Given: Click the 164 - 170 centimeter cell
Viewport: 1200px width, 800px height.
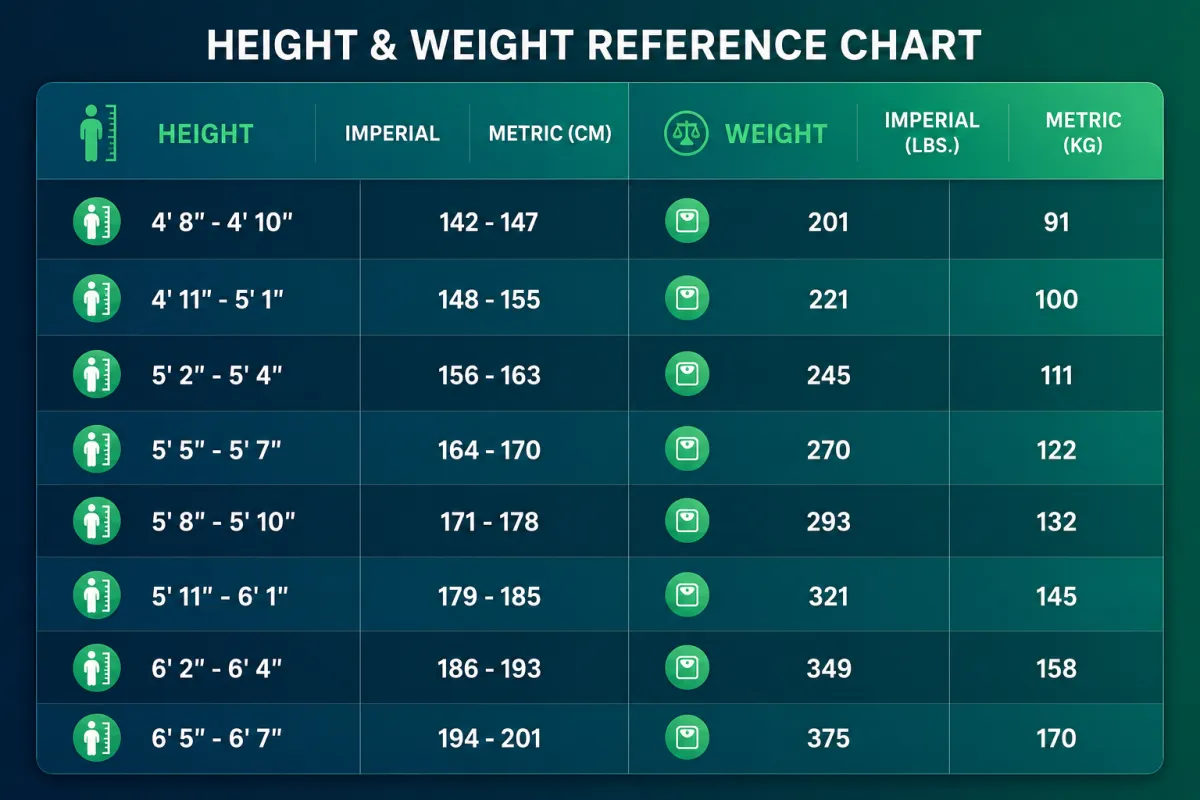Looking at the screenshot, I should (x=490, y=450).
